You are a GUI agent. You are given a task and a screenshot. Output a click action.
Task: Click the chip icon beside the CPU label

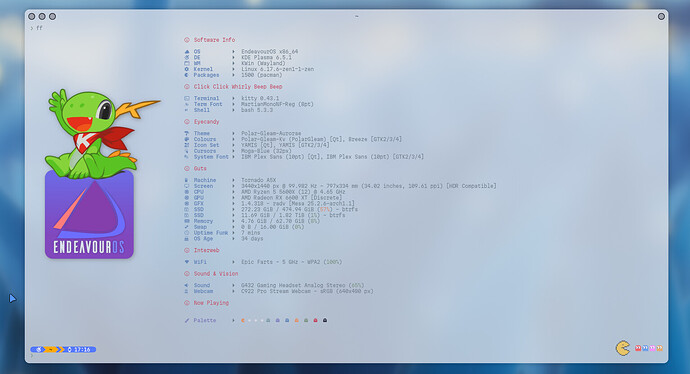tap(187, 192)
